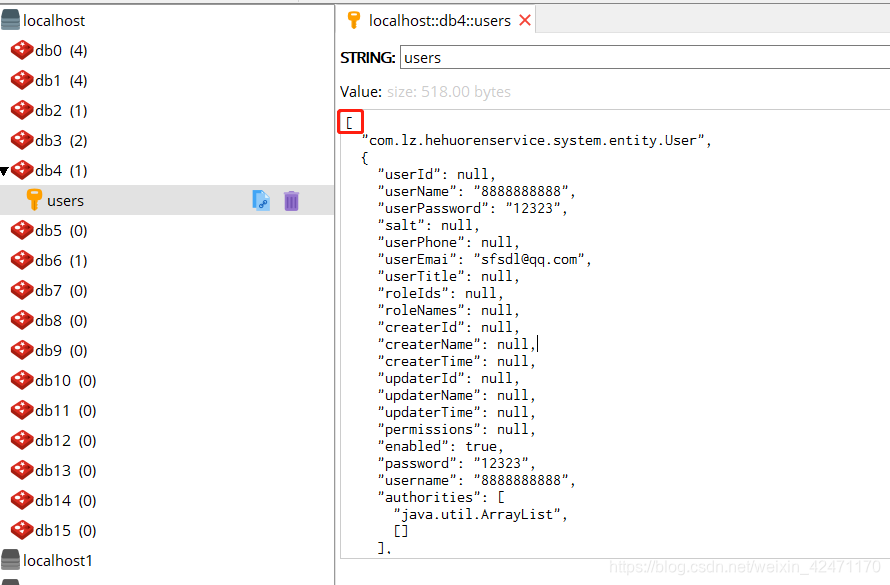
Task: Click the "com.lz.hehuorenservice.system.entity.User" line
Action: (x=537, y=140)
